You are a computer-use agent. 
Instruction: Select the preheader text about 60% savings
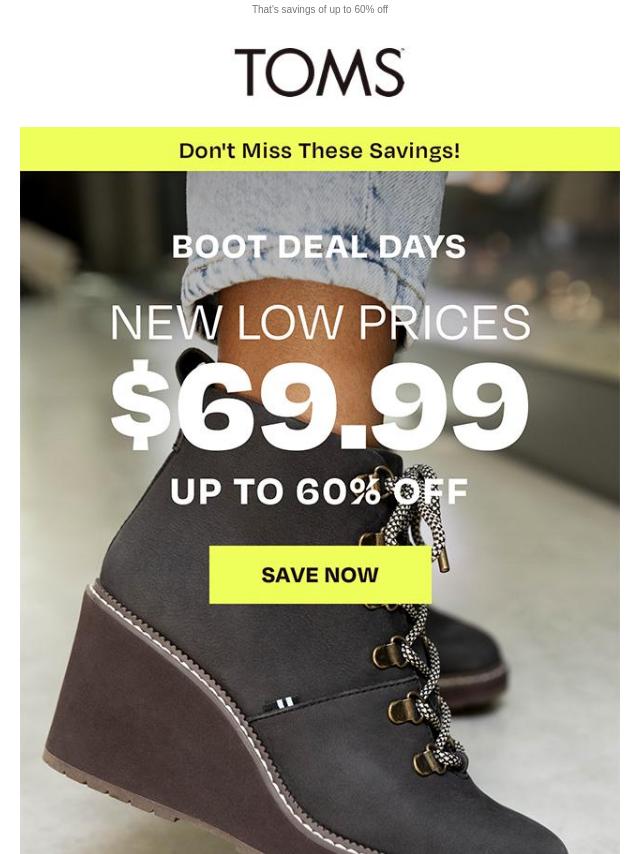(320, 9)
